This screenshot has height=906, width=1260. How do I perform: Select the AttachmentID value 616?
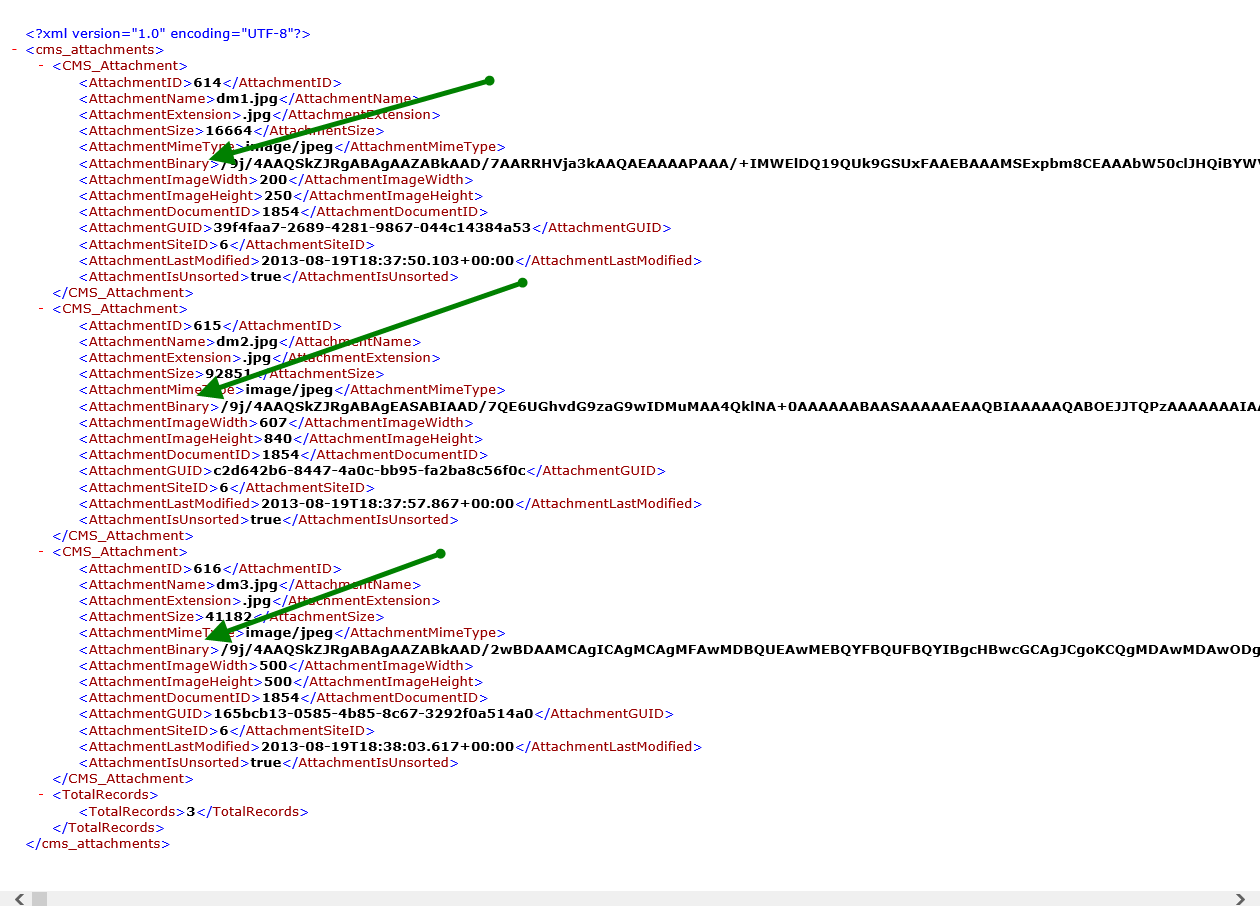[x=207, y=568]
